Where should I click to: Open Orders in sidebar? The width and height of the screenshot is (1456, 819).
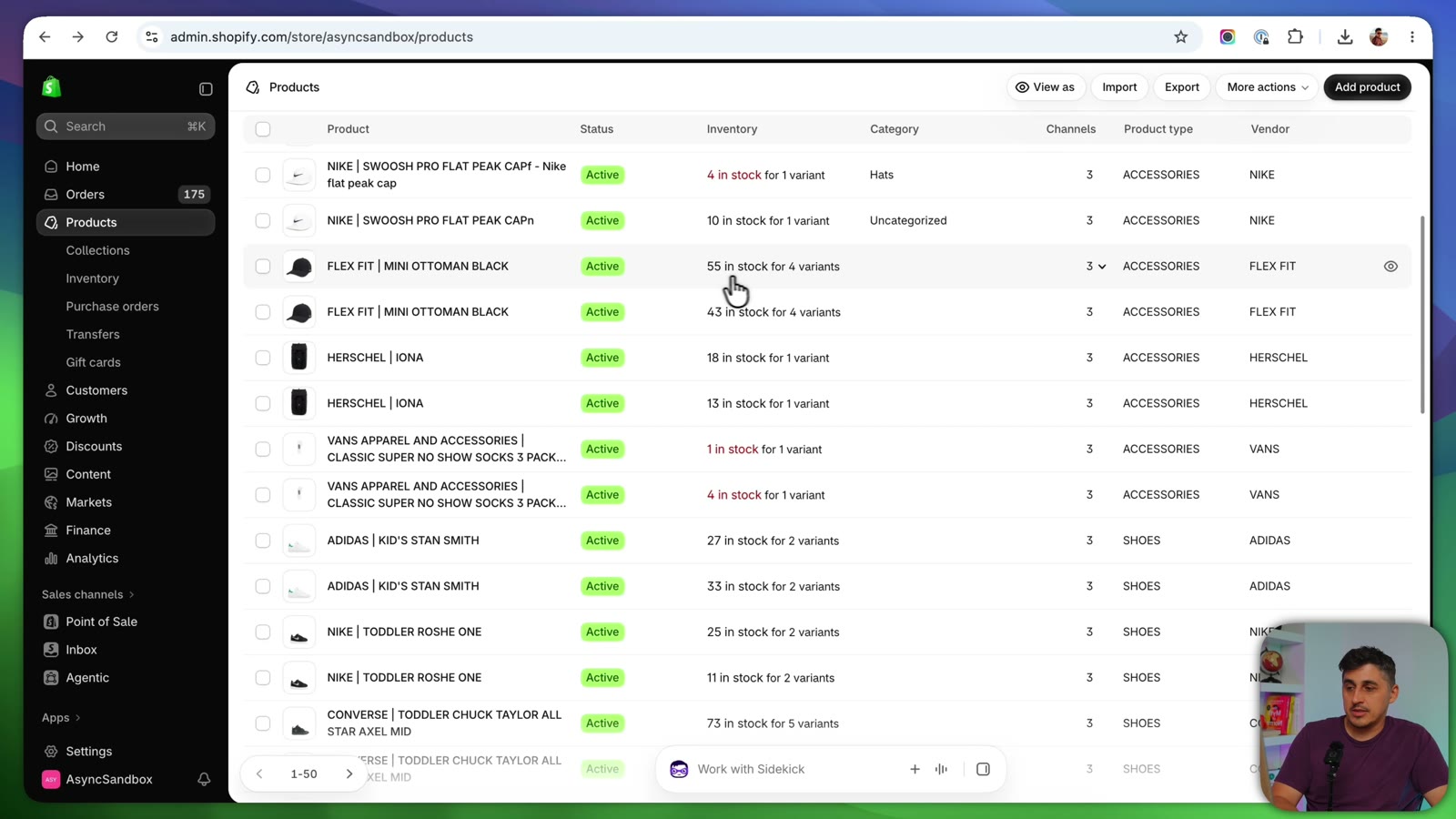tap(126, 195)
